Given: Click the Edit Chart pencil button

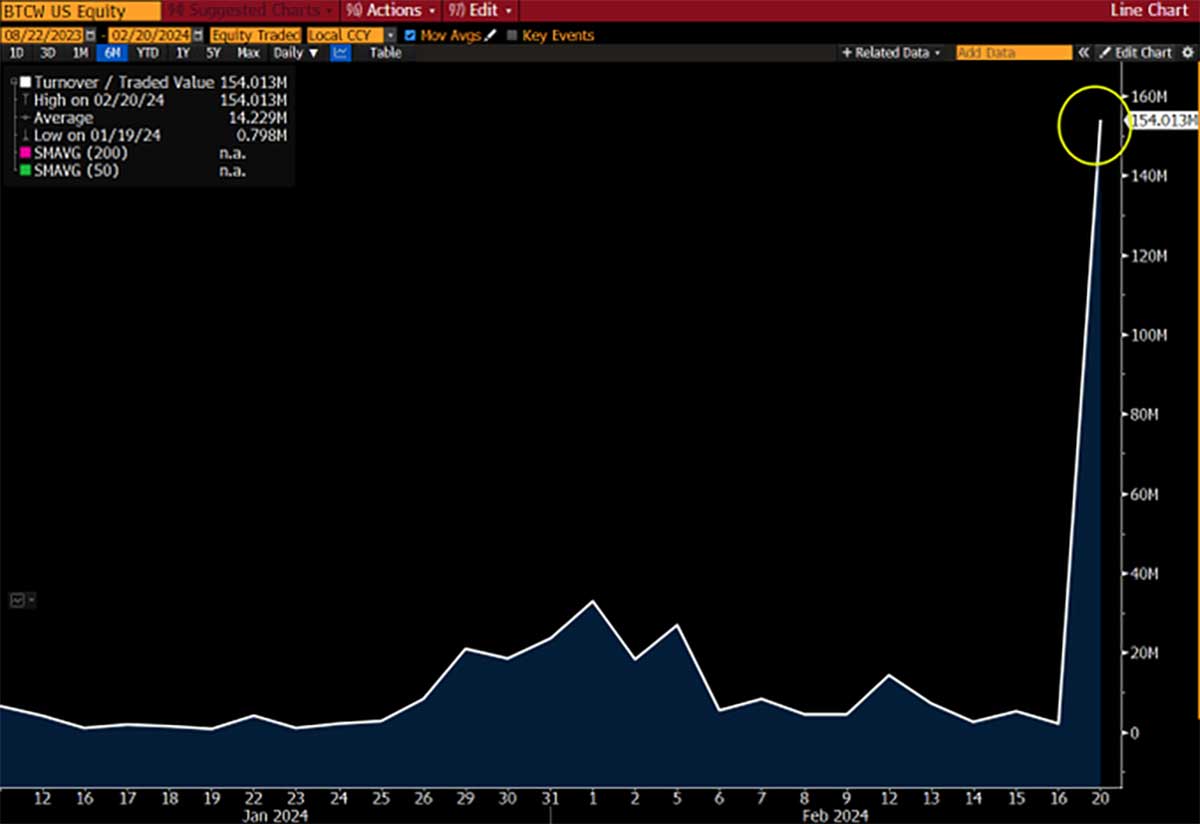Looking at the screenshot, I should click(x=1135, y=53).
